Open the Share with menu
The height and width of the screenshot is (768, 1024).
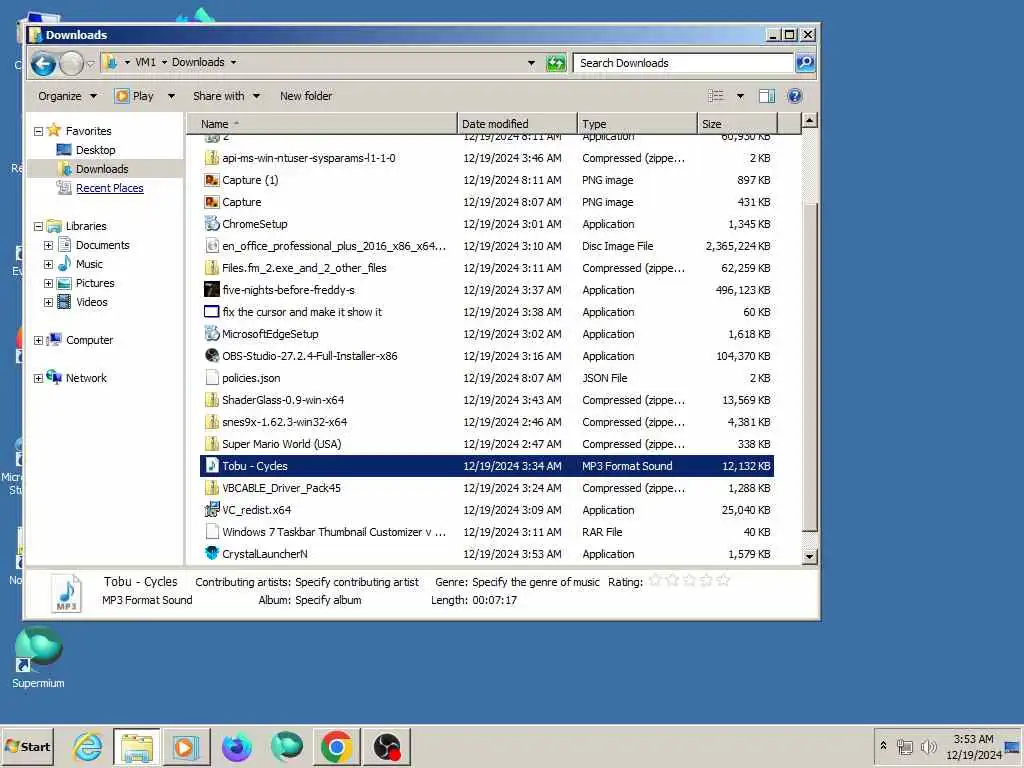click(226, 96)
